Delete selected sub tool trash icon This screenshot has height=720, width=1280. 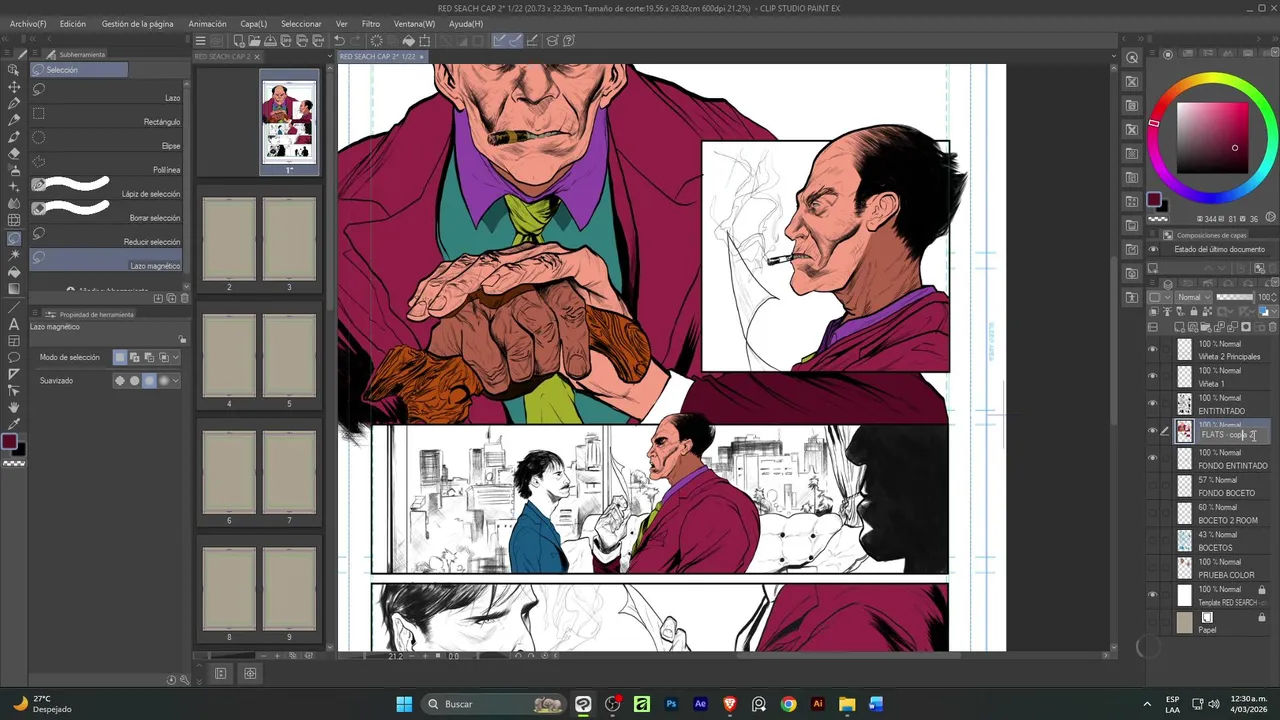click(x=184, y=298)
